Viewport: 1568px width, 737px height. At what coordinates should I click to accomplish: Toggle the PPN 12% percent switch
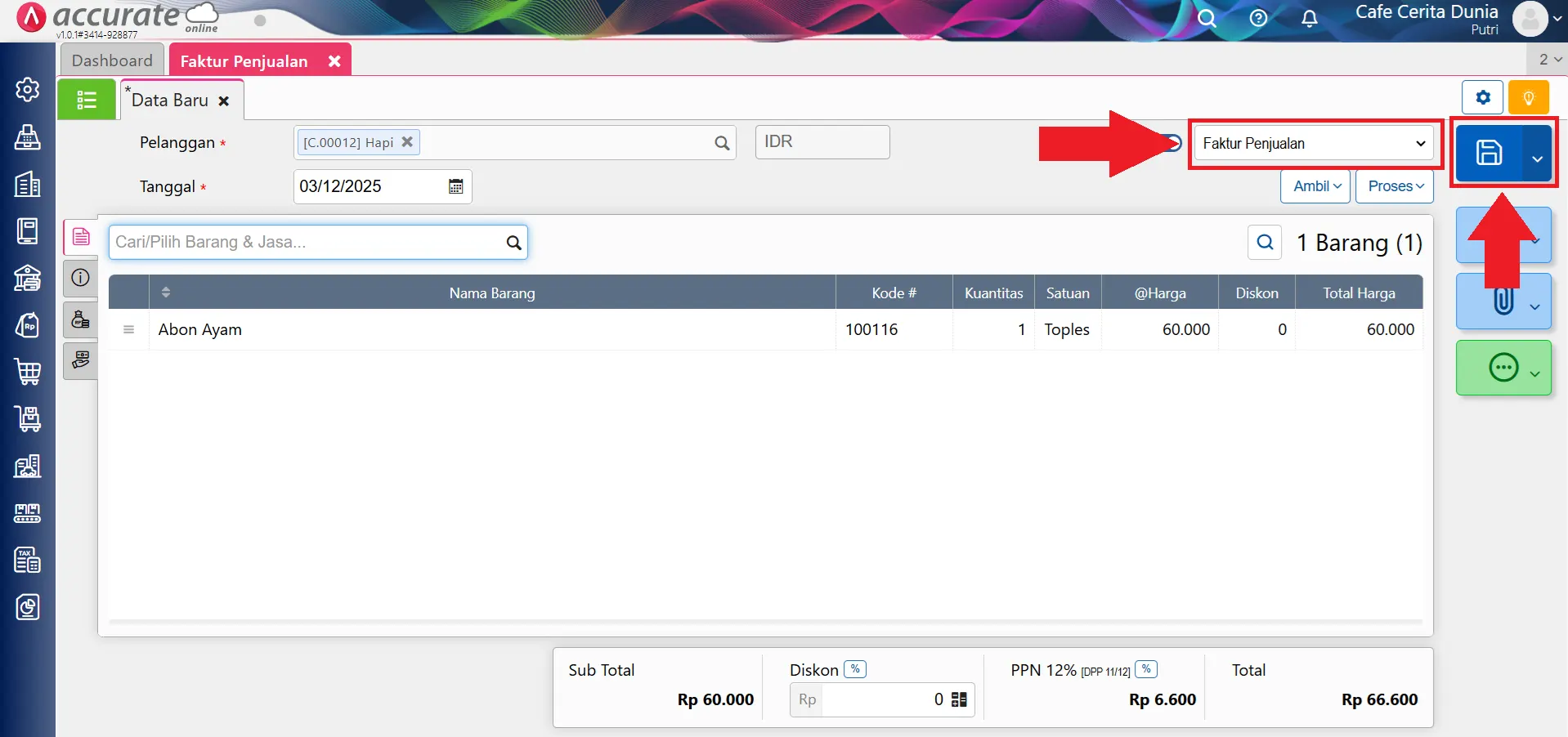[1146, 669]
